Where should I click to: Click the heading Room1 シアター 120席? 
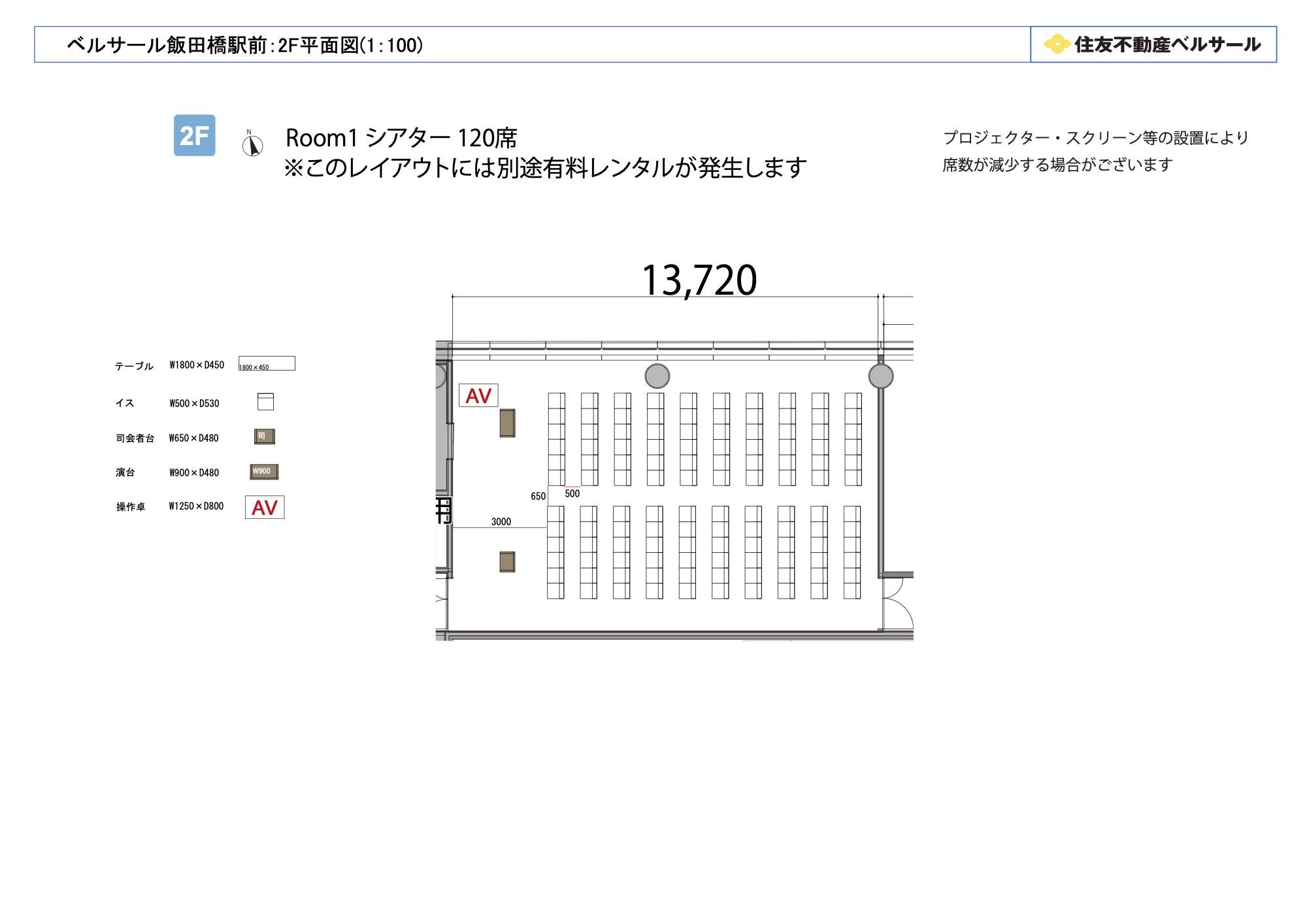401,138
